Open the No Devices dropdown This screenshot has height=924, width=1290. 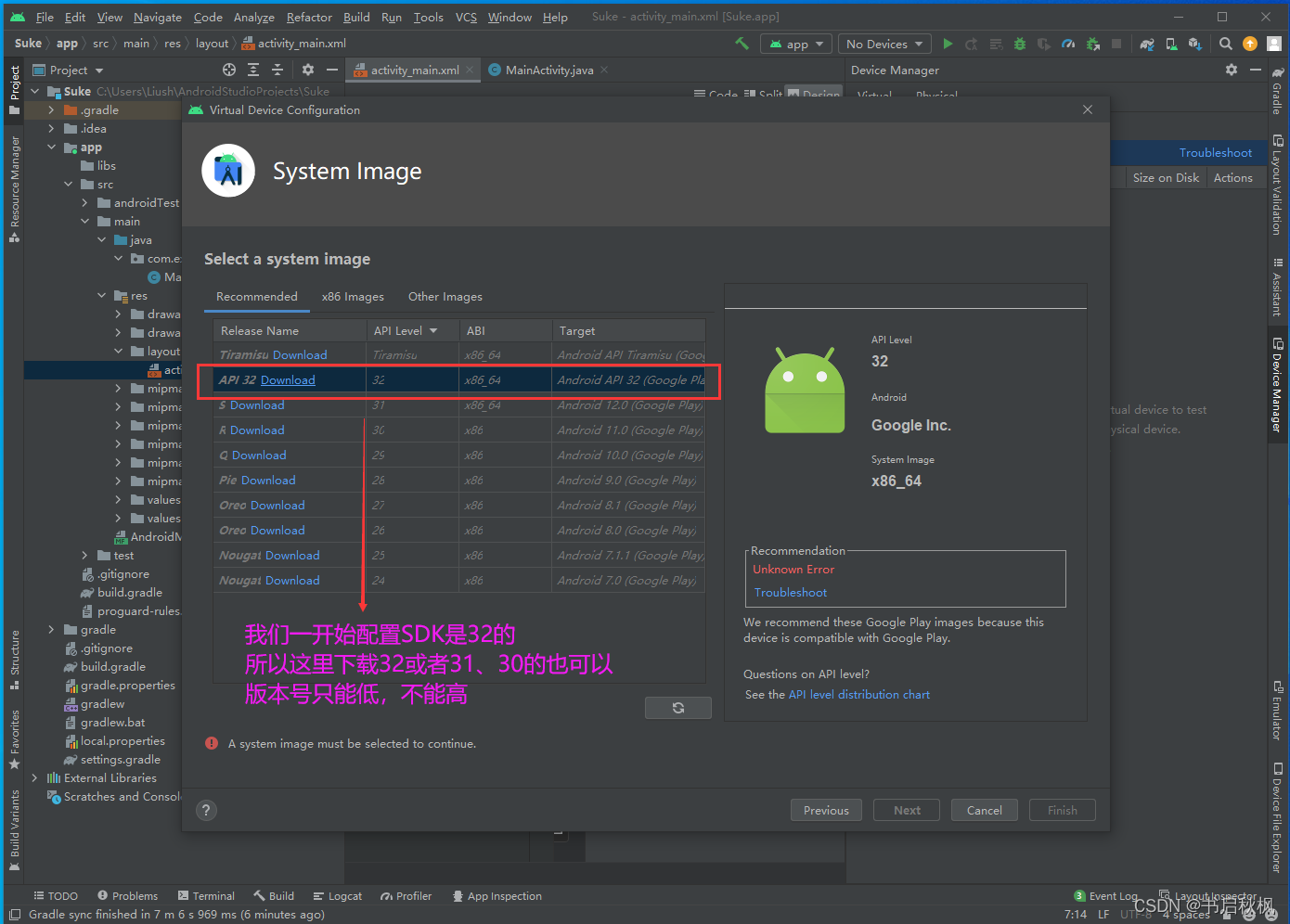(884, 44)
